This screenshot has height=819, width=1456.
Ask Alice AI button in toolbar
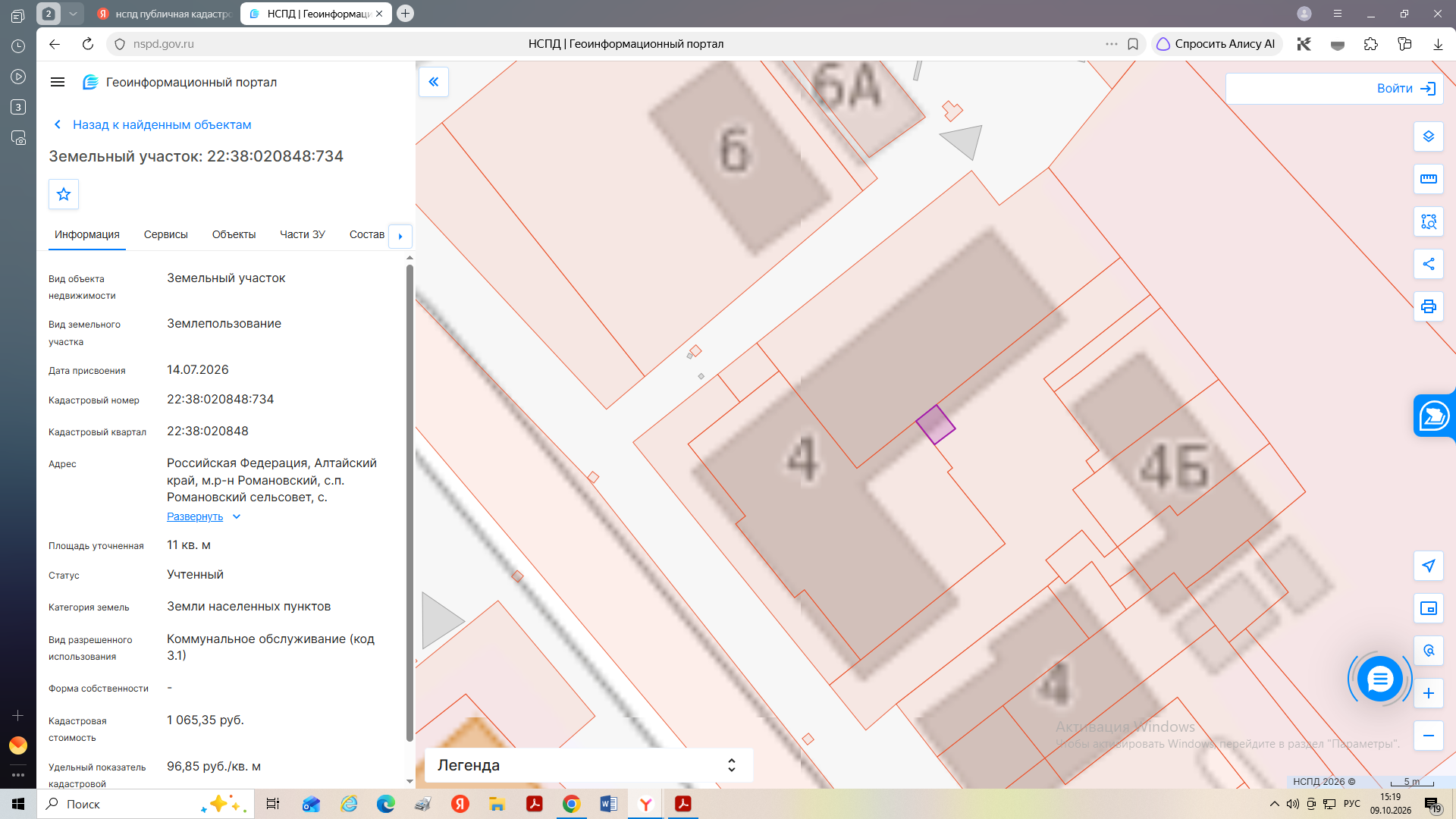pos(1216,44)
